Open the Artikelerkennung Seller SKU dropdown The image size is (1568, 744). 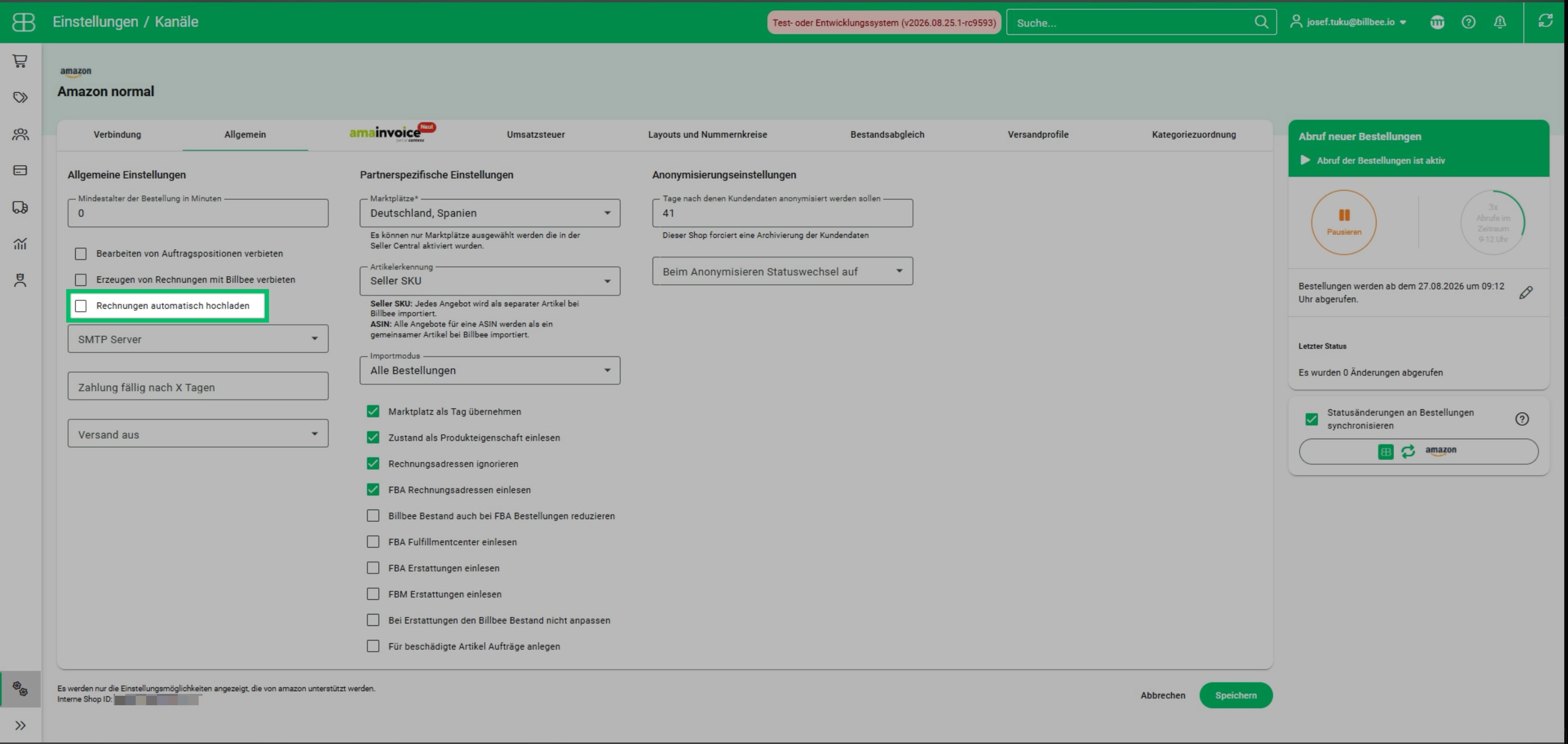[x=490, y=280]
